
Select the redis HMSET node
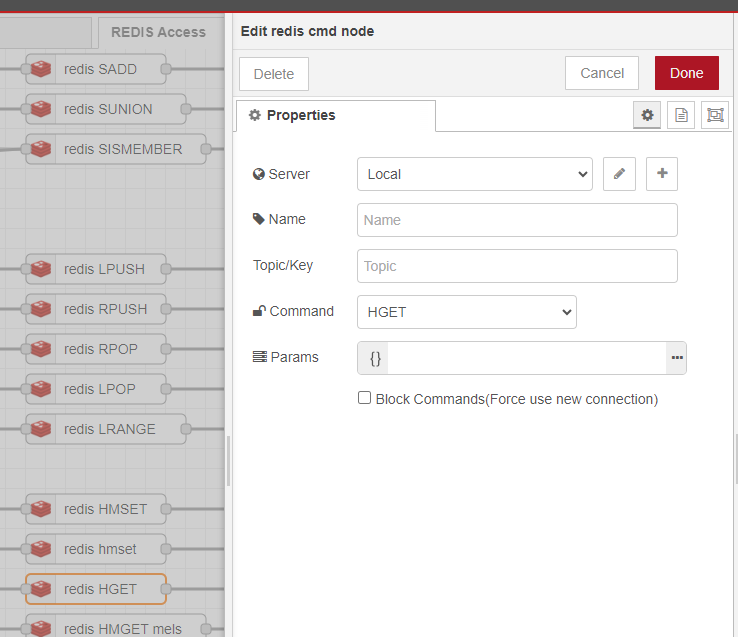[x=96, y=509]
